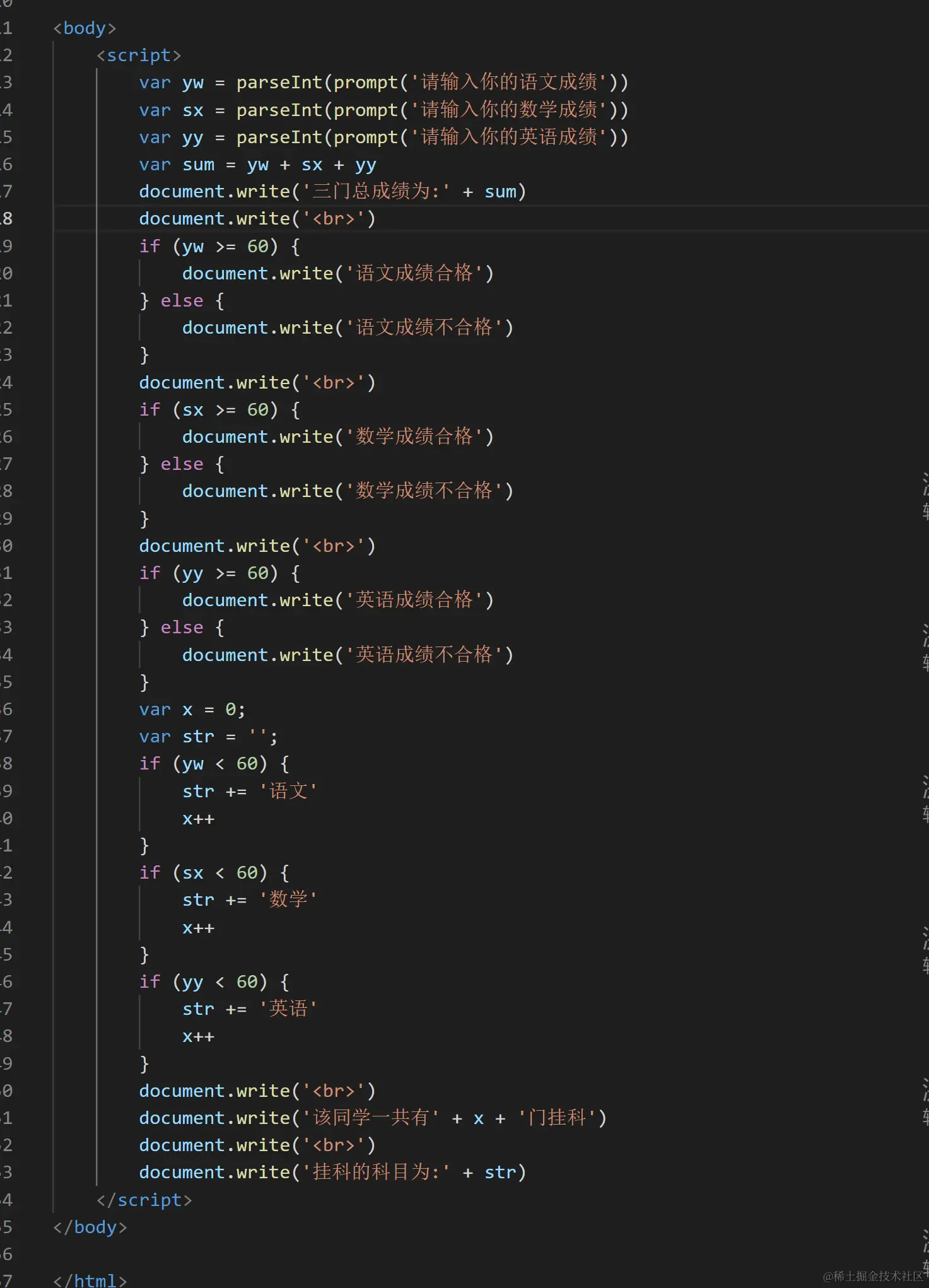Viewport: 929px width, 1288px height.
Task: Click the string '门挂科'
Action: pyautogui.click(x=557, y=1118)
